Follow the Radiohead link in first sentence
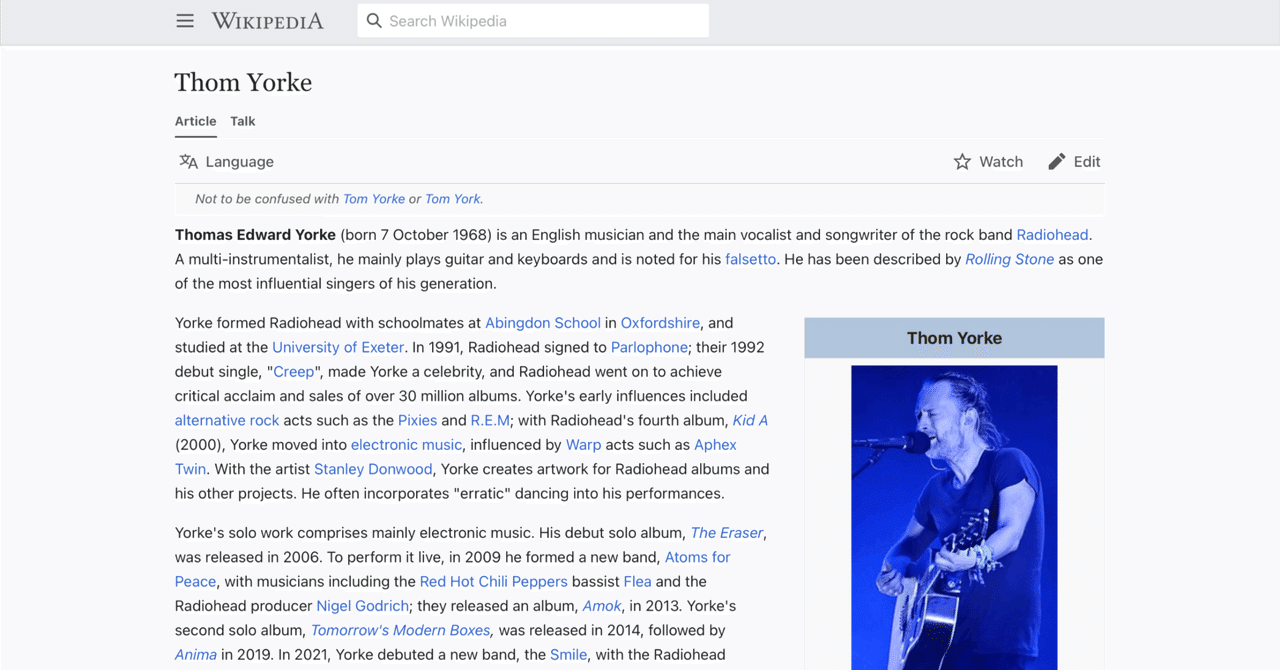1280x670 pixels. click(x=1052, y=235)
